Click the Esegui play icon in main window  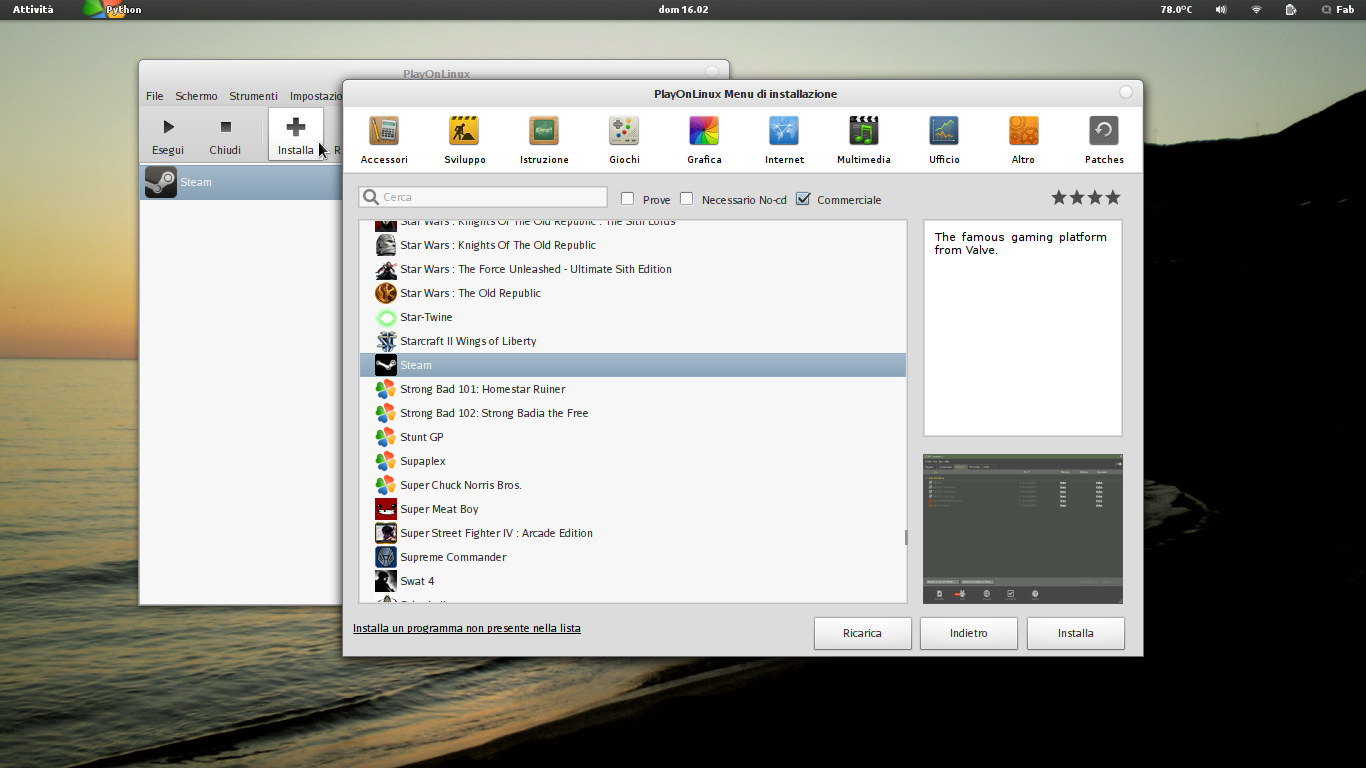(x=168, y=127)
